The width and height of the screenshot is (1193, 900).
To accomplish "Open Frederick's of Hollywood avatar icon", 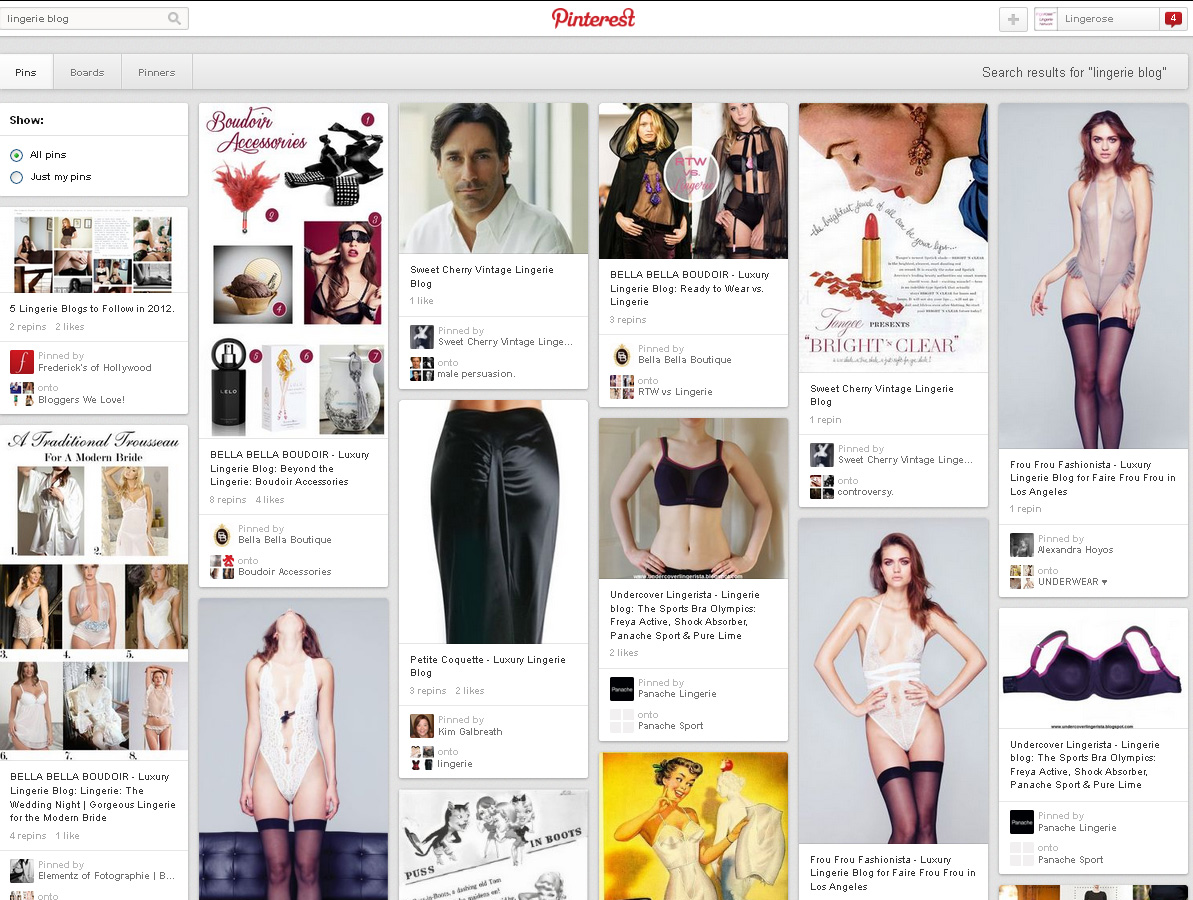I will click(21, 361).
